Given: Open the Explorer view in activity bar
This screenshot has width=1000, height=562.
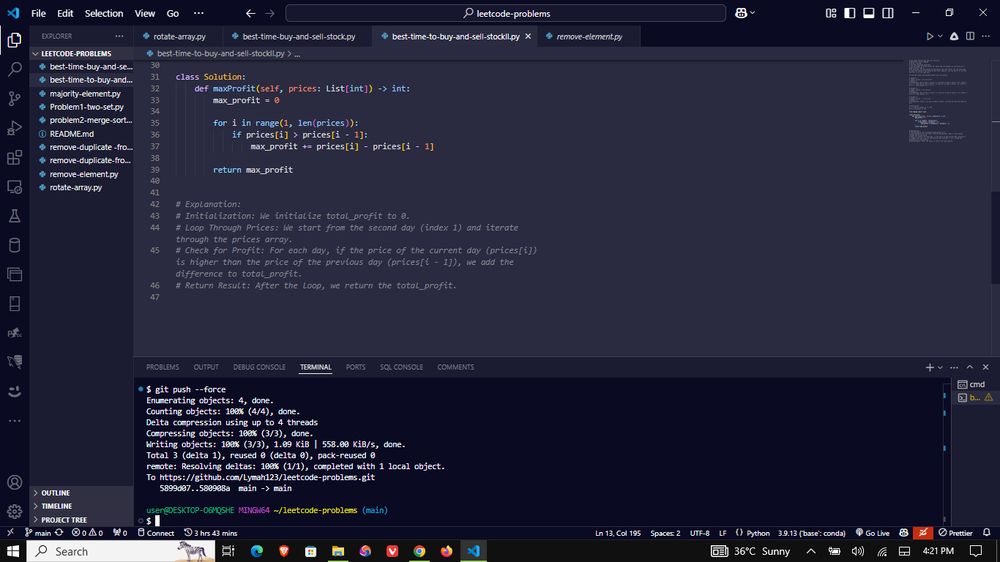Looking at the screenshot, I should click(x=14, y=40).
